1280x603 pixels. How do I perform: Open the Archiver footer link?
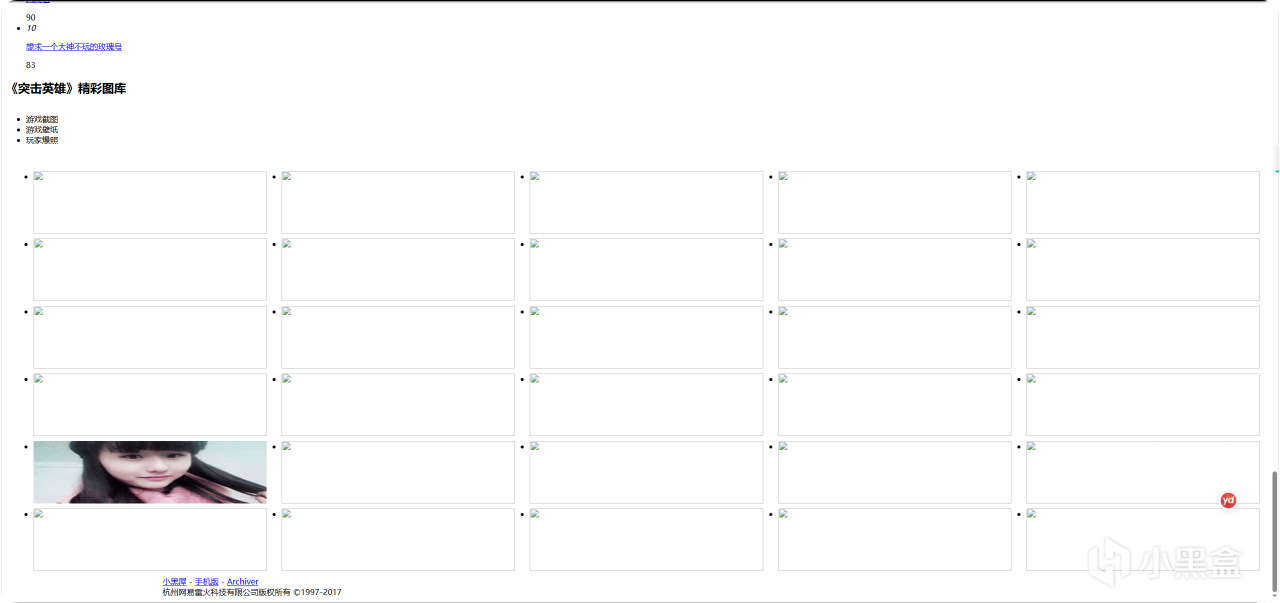pos(243,581)
